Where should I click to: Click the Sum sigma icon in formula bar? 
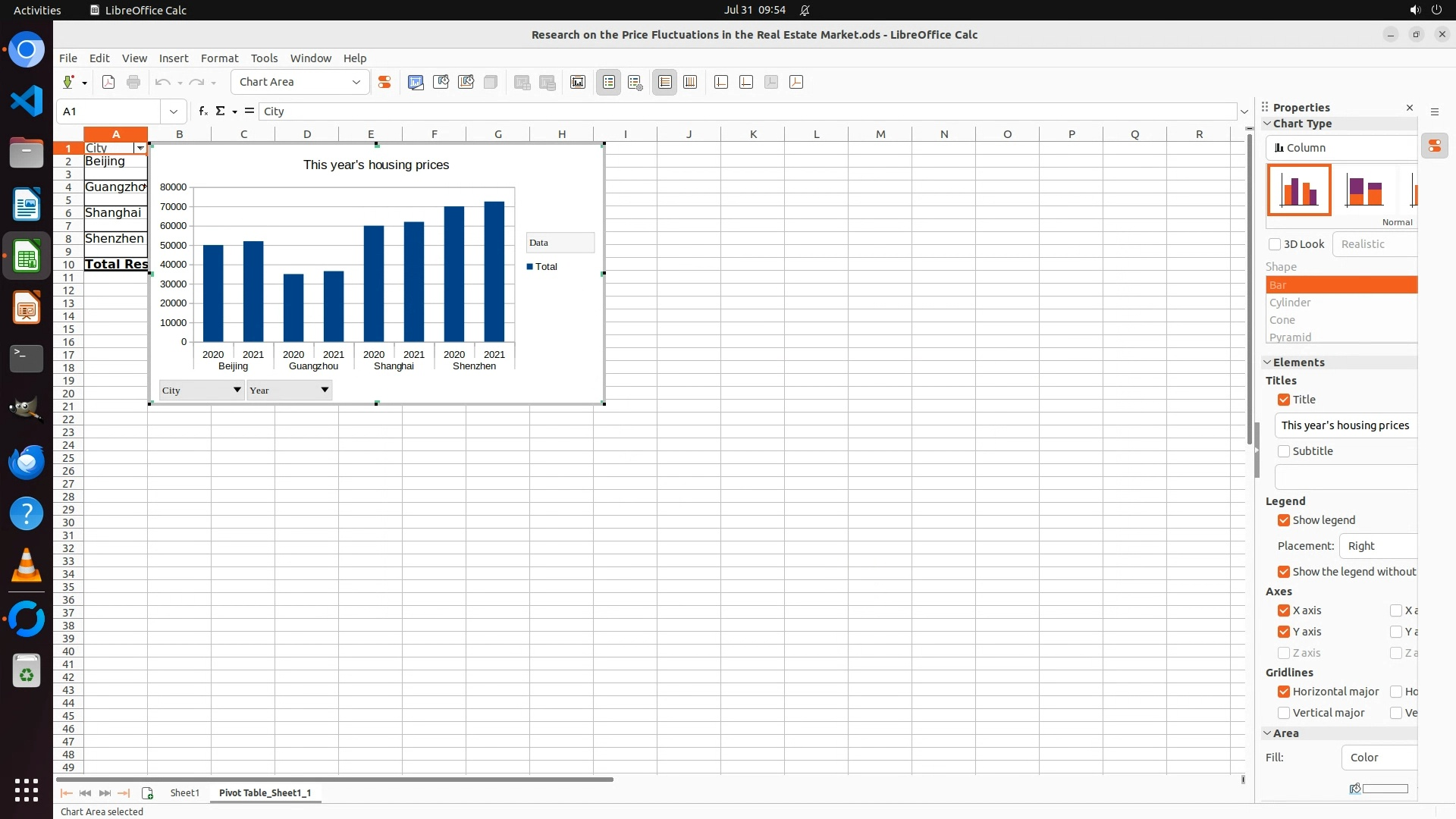220,111
